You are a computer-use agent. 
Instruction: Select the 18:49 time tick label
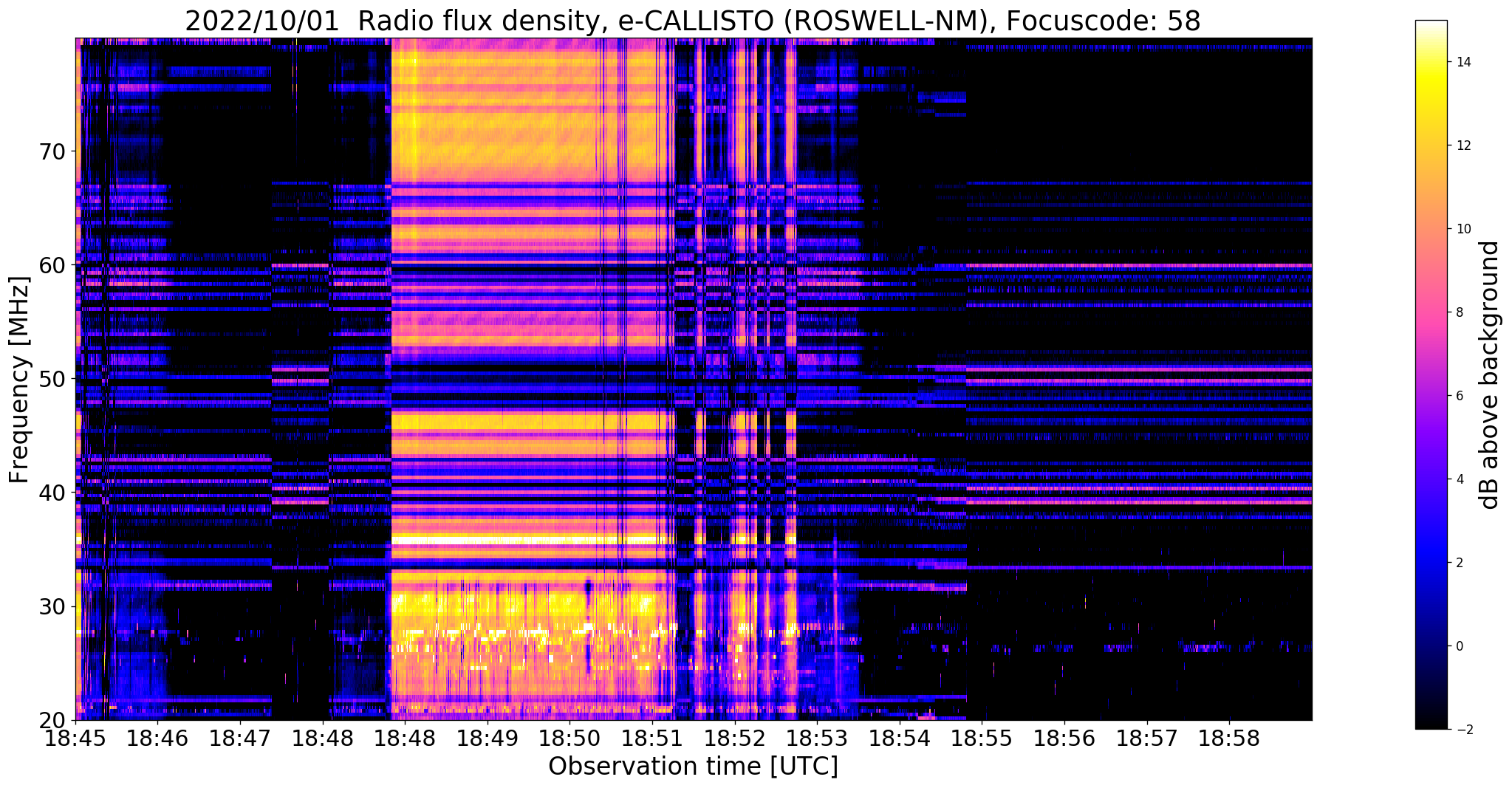coord(488,738)
